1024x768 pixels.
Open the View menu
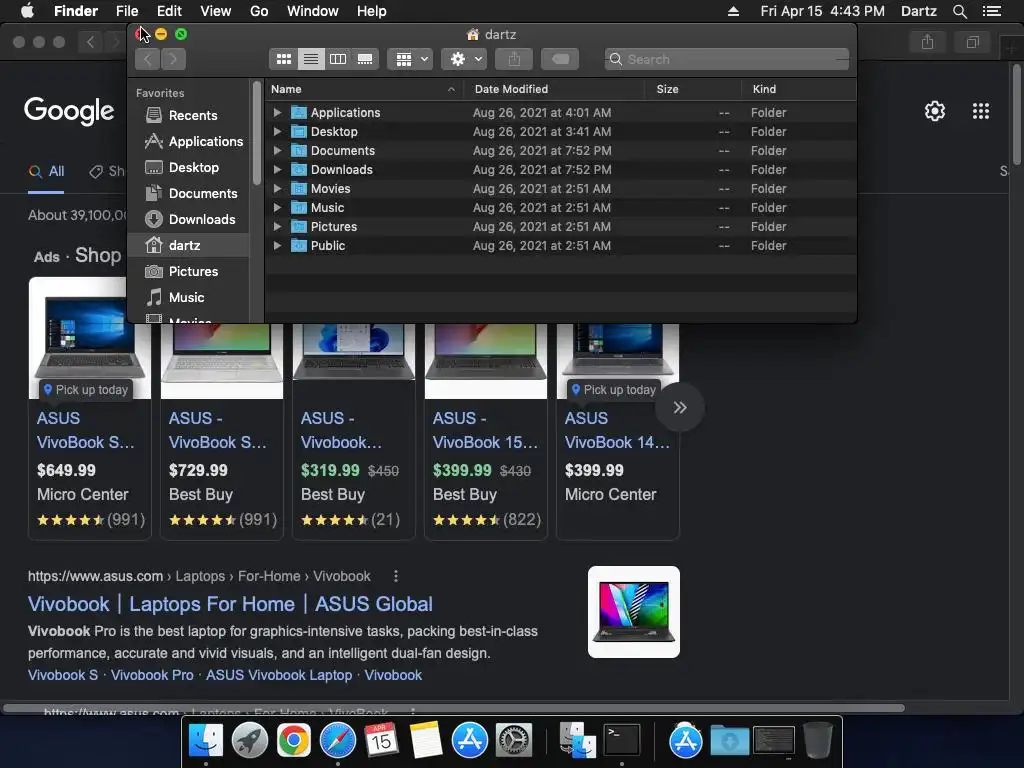[x=216, y=11]
